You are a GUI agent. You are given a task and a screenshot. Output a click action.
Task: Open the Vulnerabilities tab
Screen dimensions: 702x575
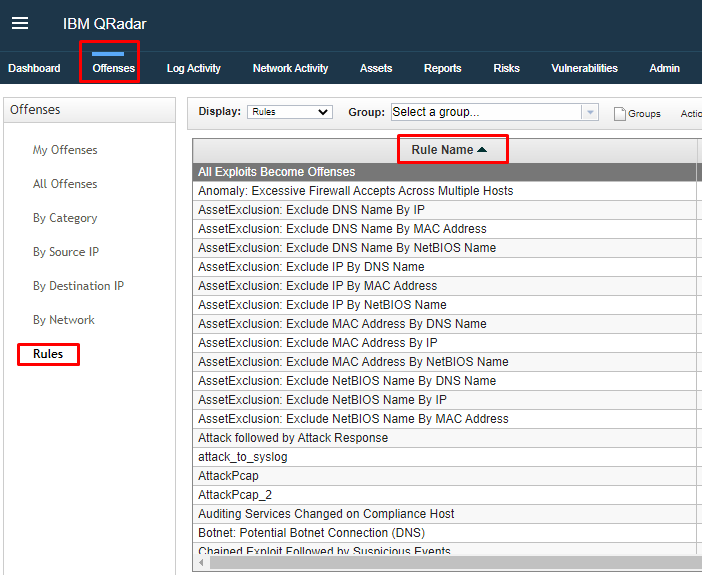pyautogui.click(x=584, y=68)
